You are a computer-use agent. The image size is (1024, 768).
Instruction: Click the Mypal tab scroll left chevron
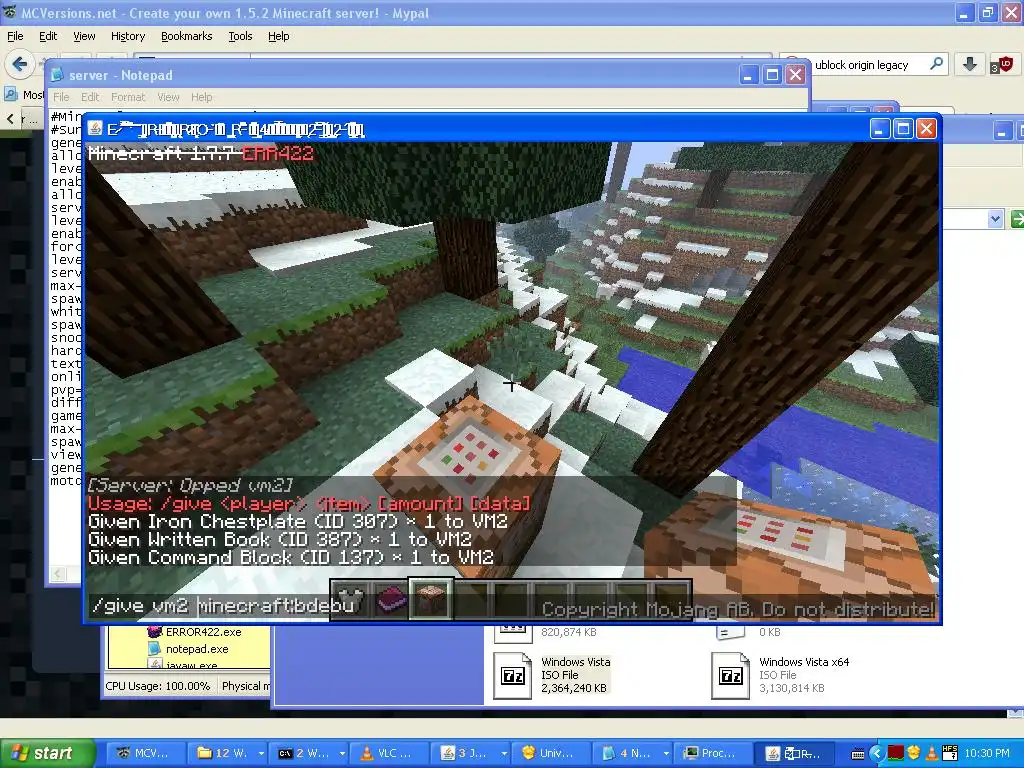tap(10, 118)
